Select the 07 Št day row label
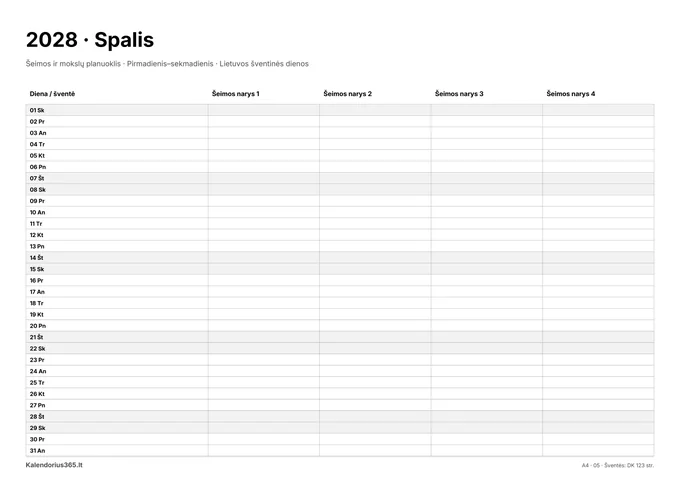 click(x=37, y=178)
